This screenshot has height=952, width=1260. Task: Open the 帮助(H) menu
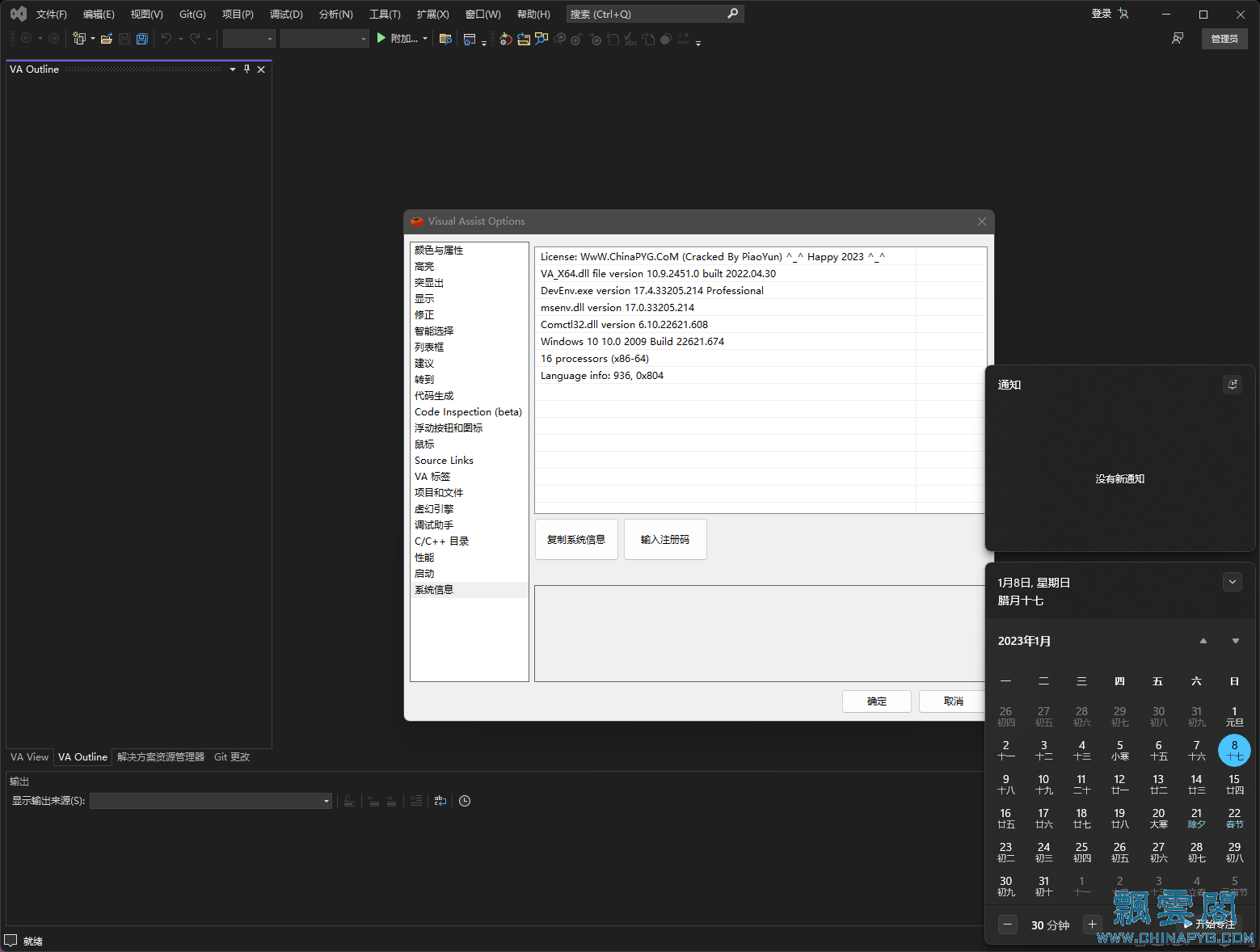[x=533, y=14]
